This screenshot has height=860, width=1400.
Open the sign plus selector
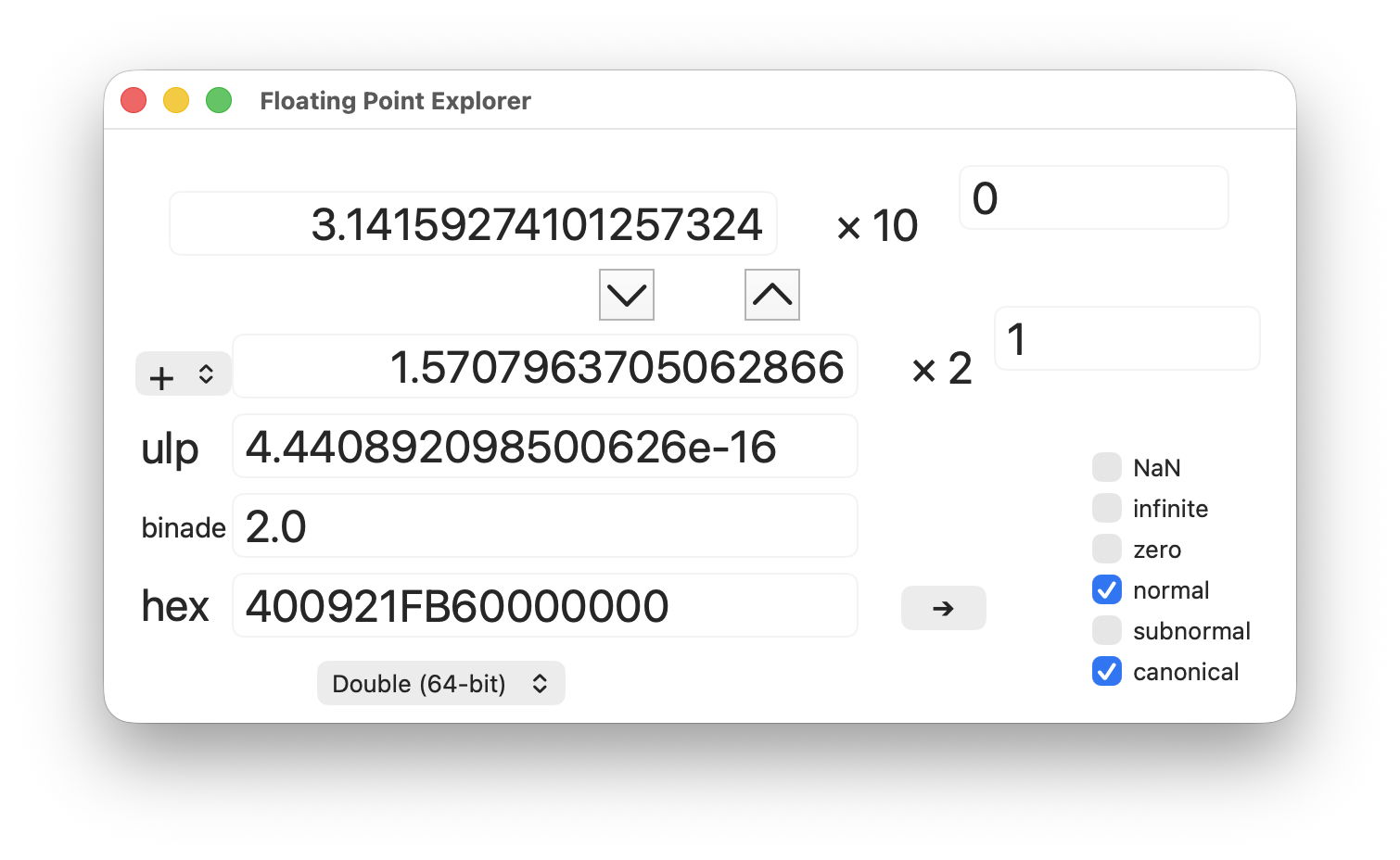[x=184, y=374]
